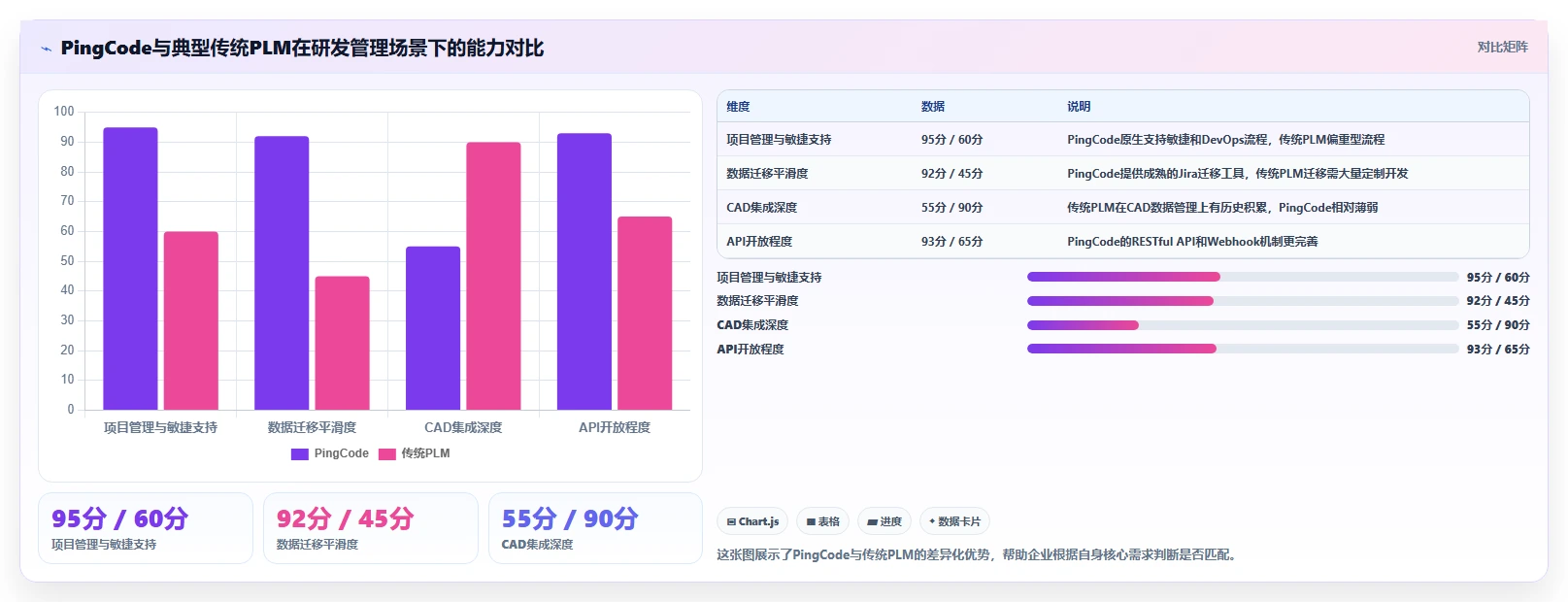The height and width of the screenshot is (602, 1568).
Task: Click the pink 传统PLM bar for API开放程度
Action: (x=645, y=313)
